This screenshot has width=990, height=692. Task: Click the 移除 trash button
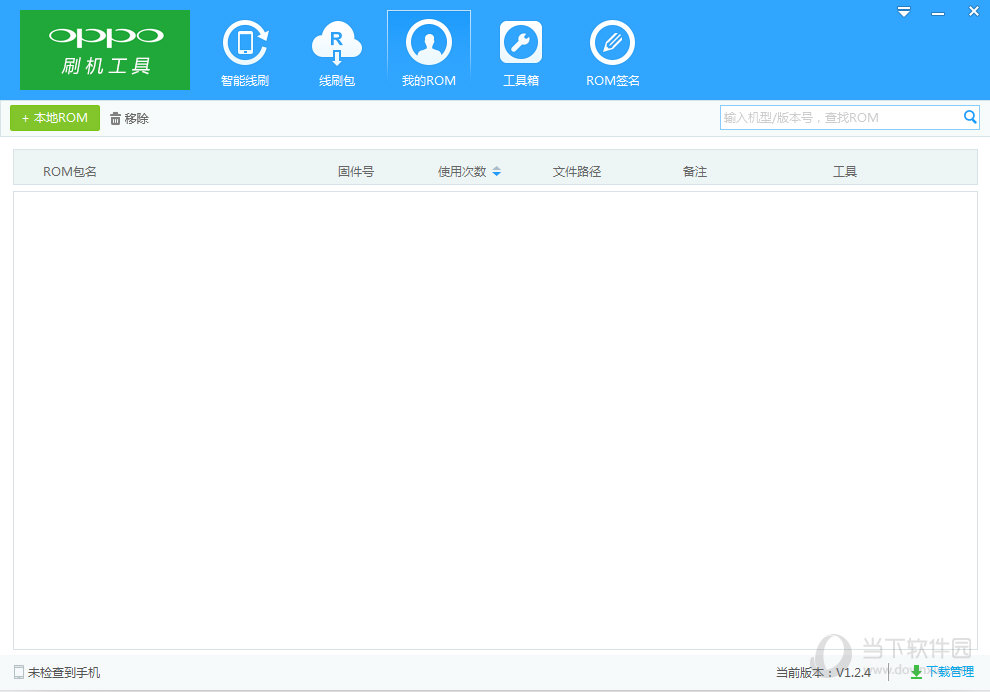point(129,119)
